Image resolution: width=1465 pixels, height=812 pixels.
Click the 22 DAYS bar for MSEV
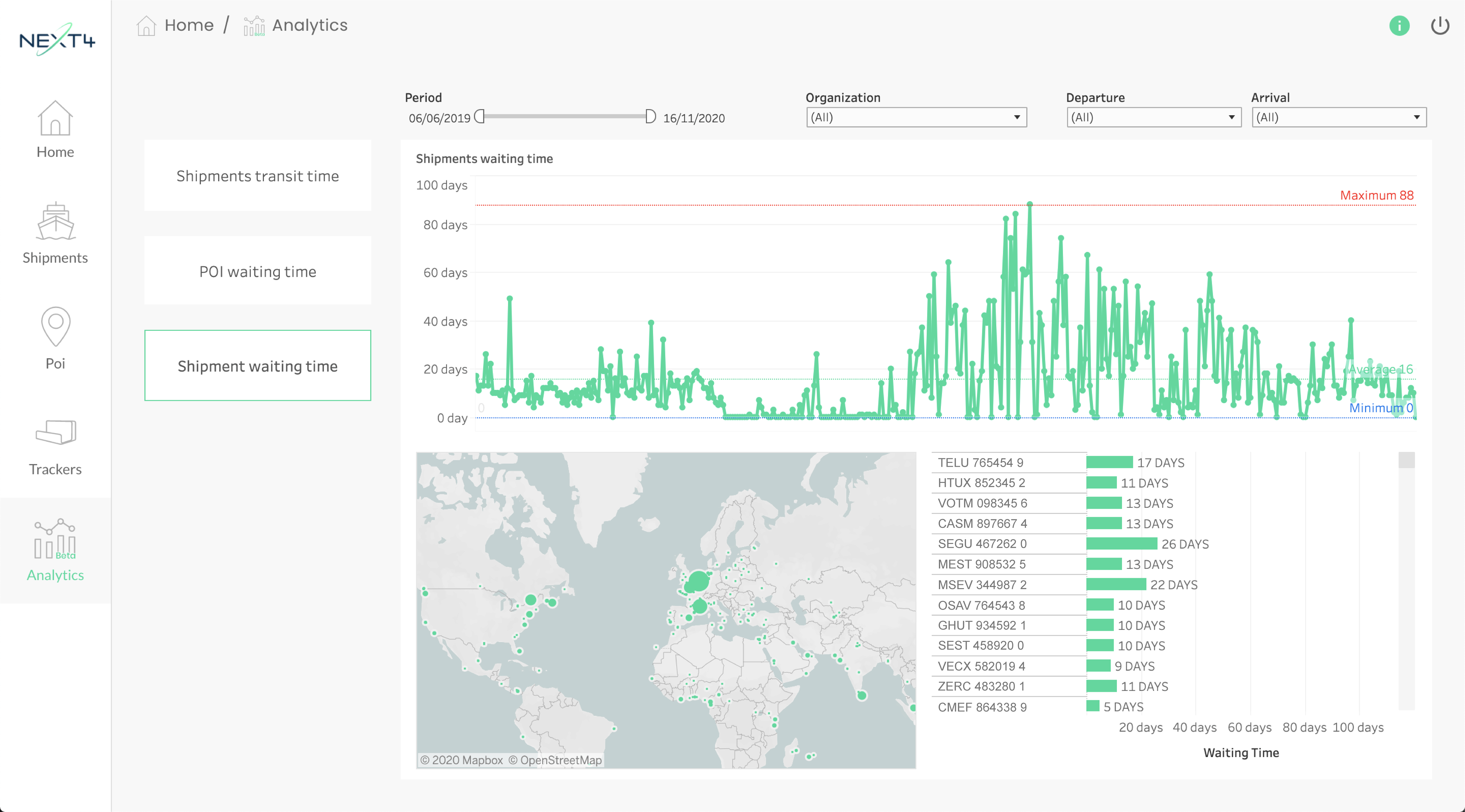click(x=1116, y=584)
